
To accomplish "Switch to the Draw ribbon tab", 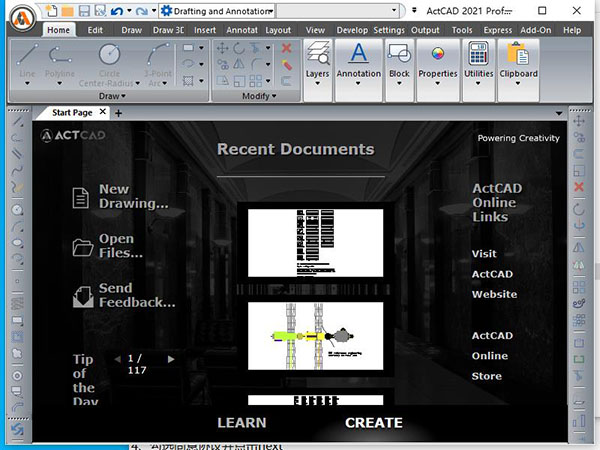I will 132,30.
